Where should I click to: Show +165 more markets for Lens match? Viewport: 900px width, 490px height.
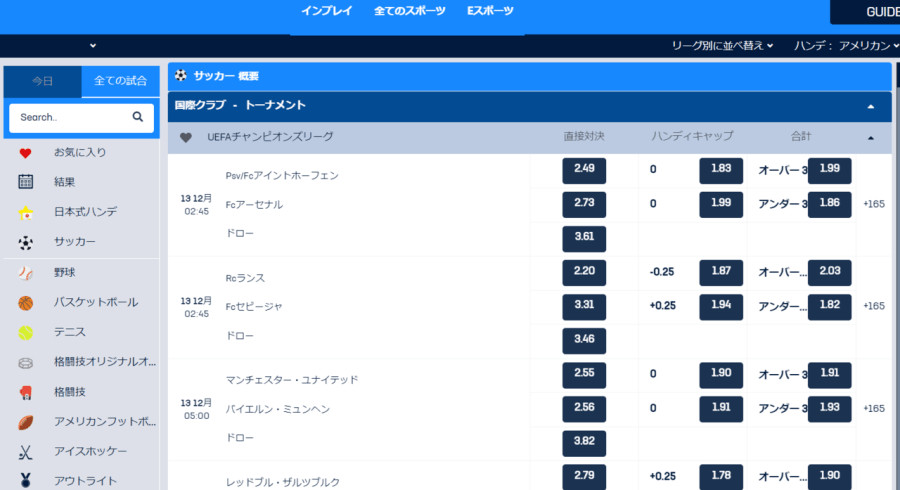point(874,306)
